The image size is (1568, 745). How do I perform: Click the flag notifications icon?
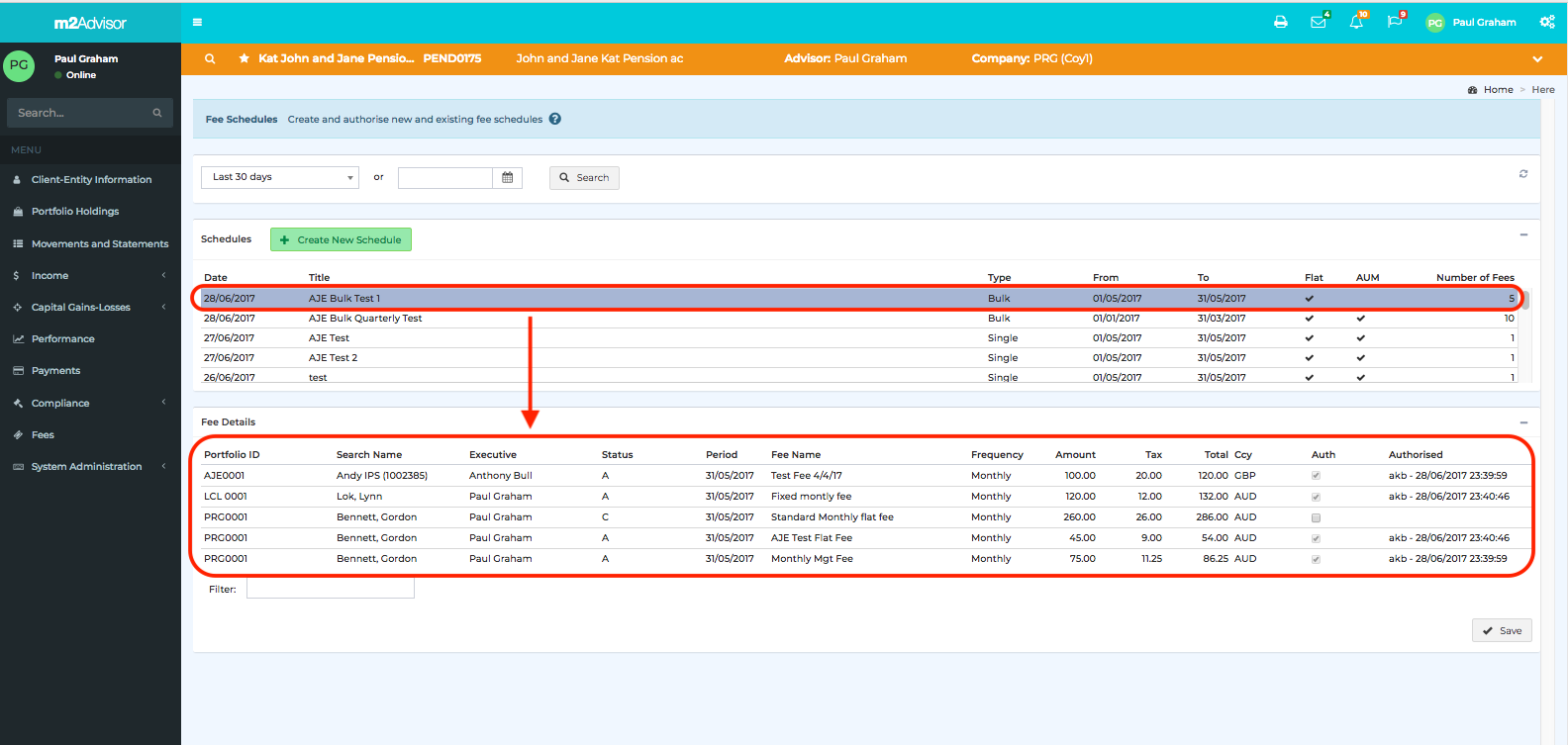[x=1394, y=22]
